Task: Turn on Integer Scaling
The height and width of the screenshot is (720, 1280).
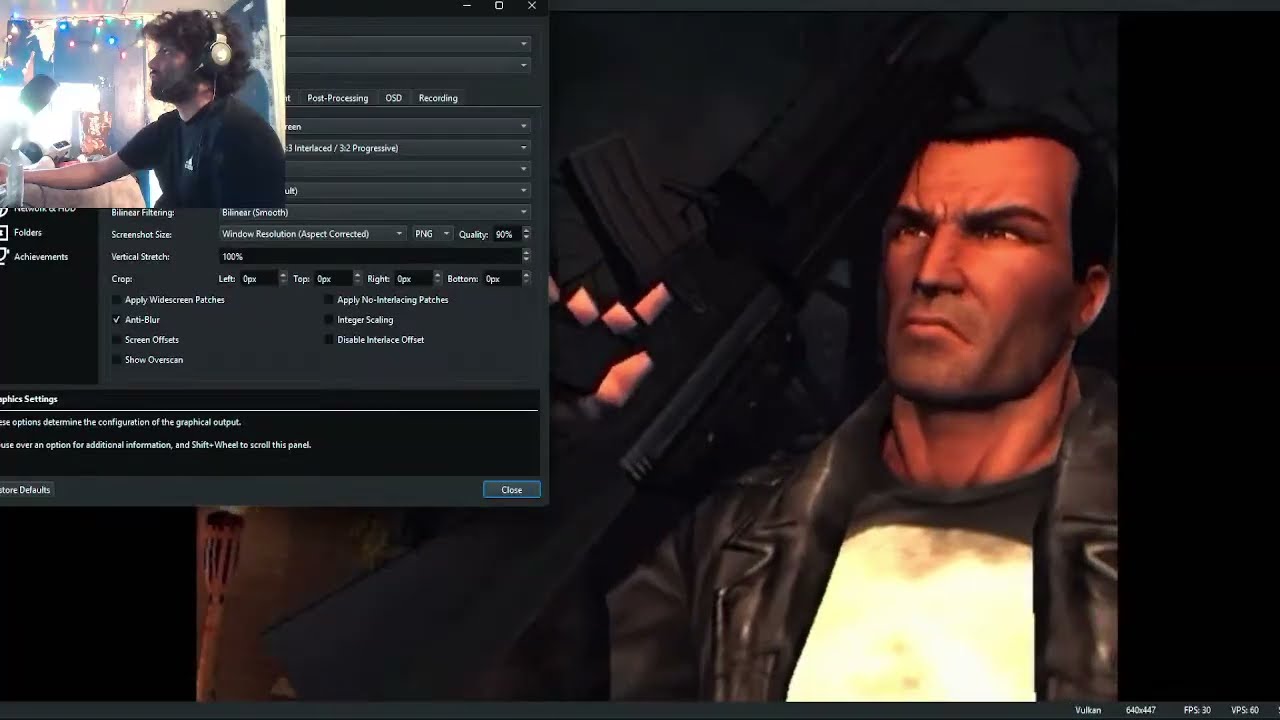Action: [329, 320]
